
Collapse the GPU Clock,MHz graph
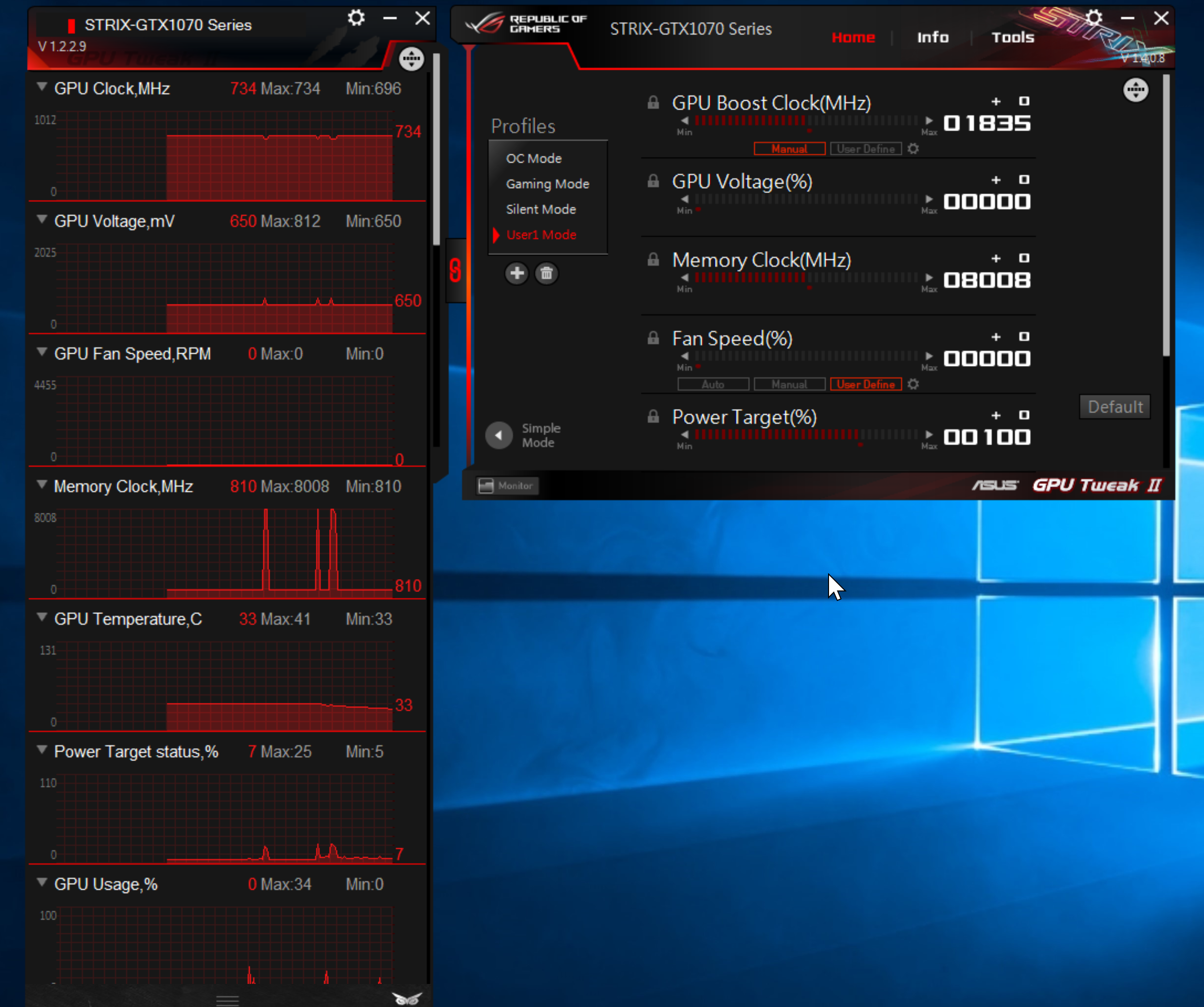click(42, 87)
